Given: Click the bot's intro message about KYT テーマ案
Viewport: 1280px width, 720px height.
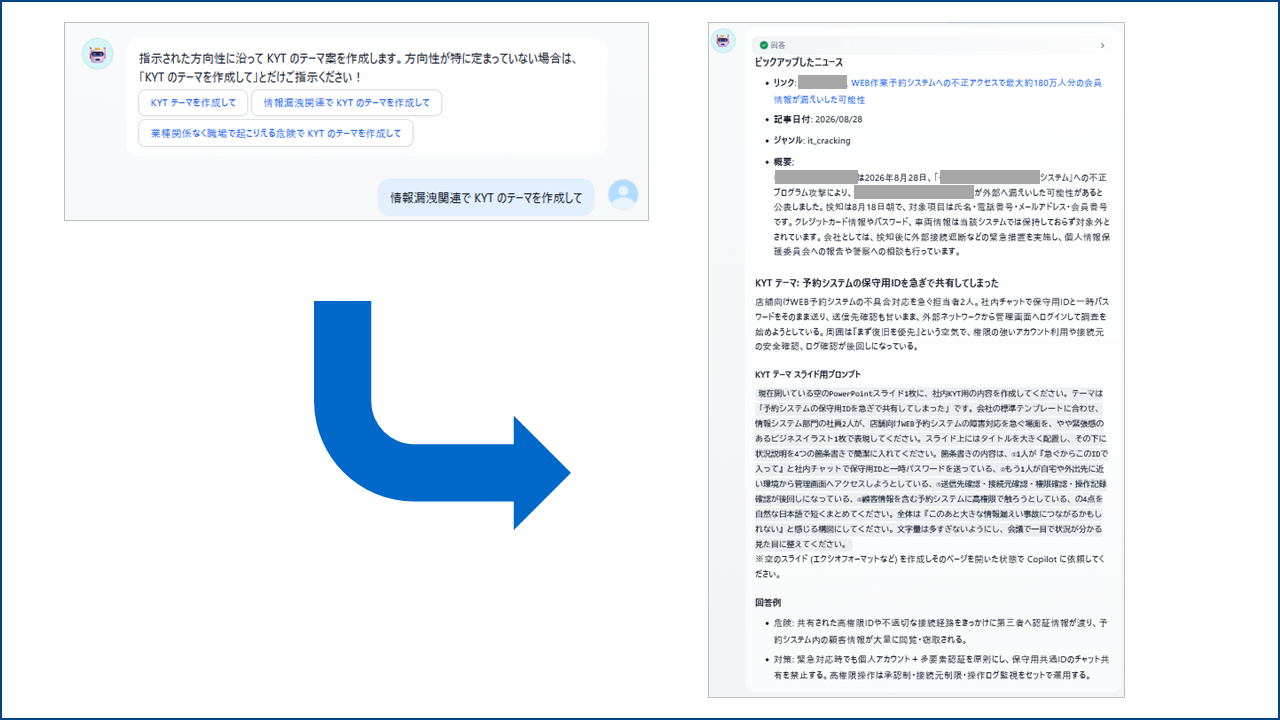Looking at the screenshot, I should (x=358, y=68).
